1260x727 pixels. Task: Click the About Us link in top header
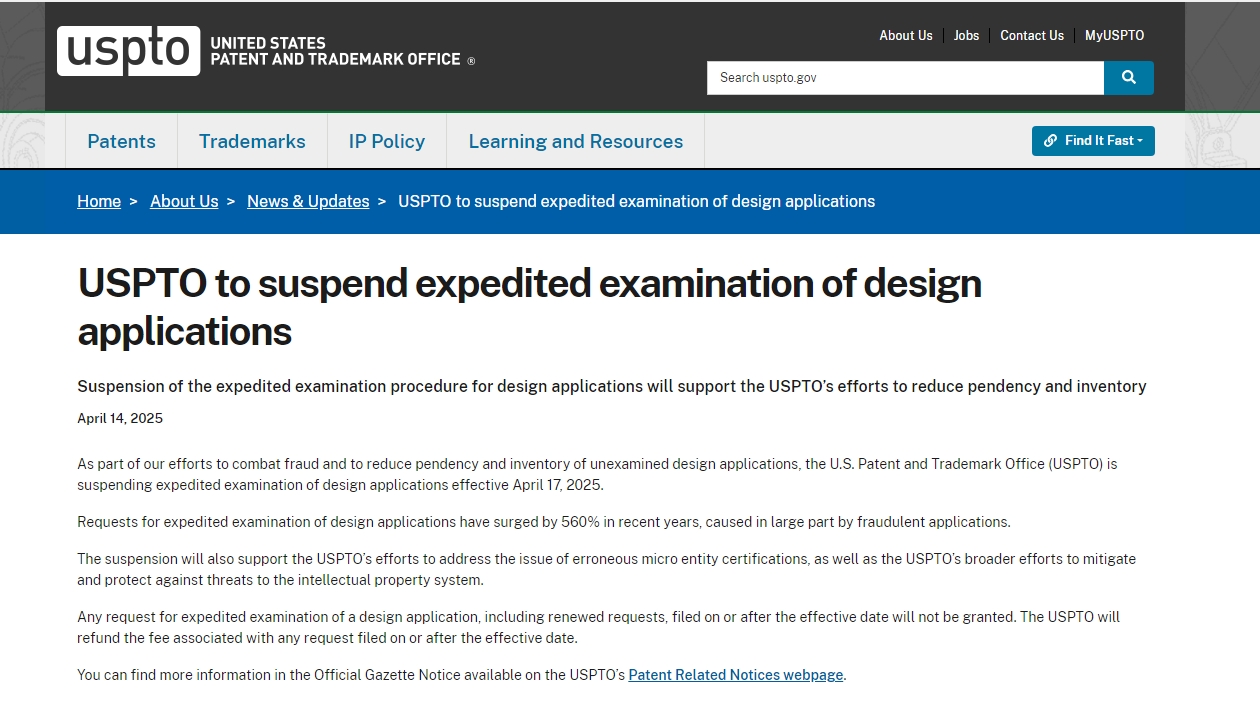[x=905, y=35]
